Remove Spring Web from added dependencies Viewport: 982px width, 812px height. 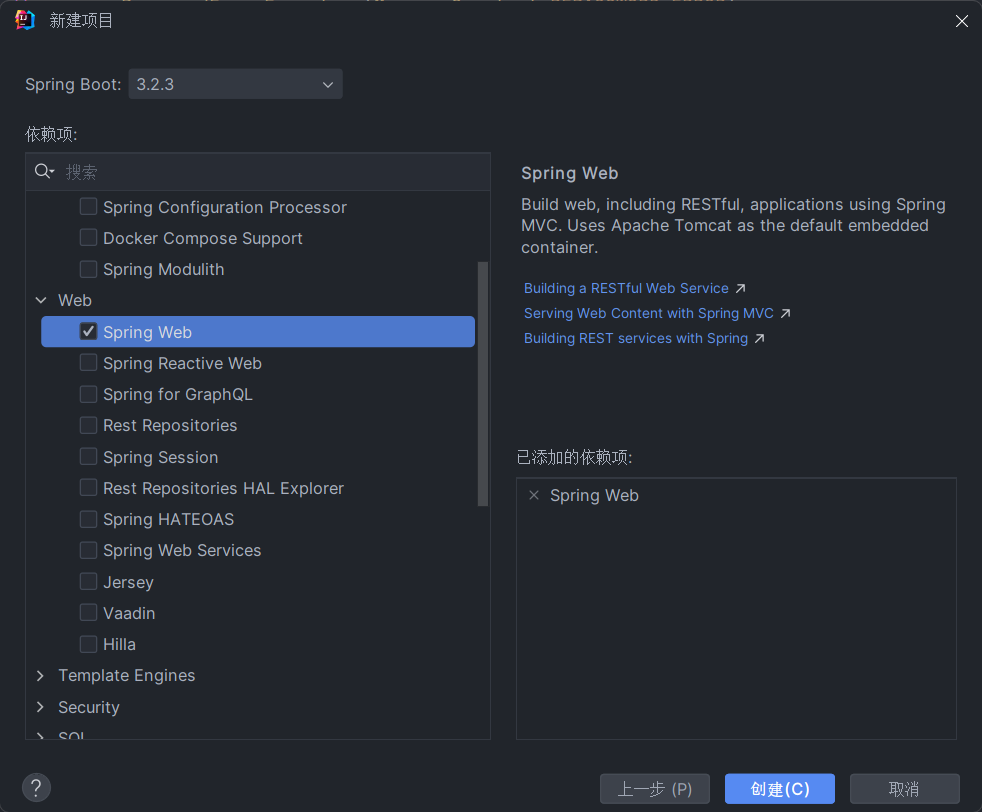point(533,496)
